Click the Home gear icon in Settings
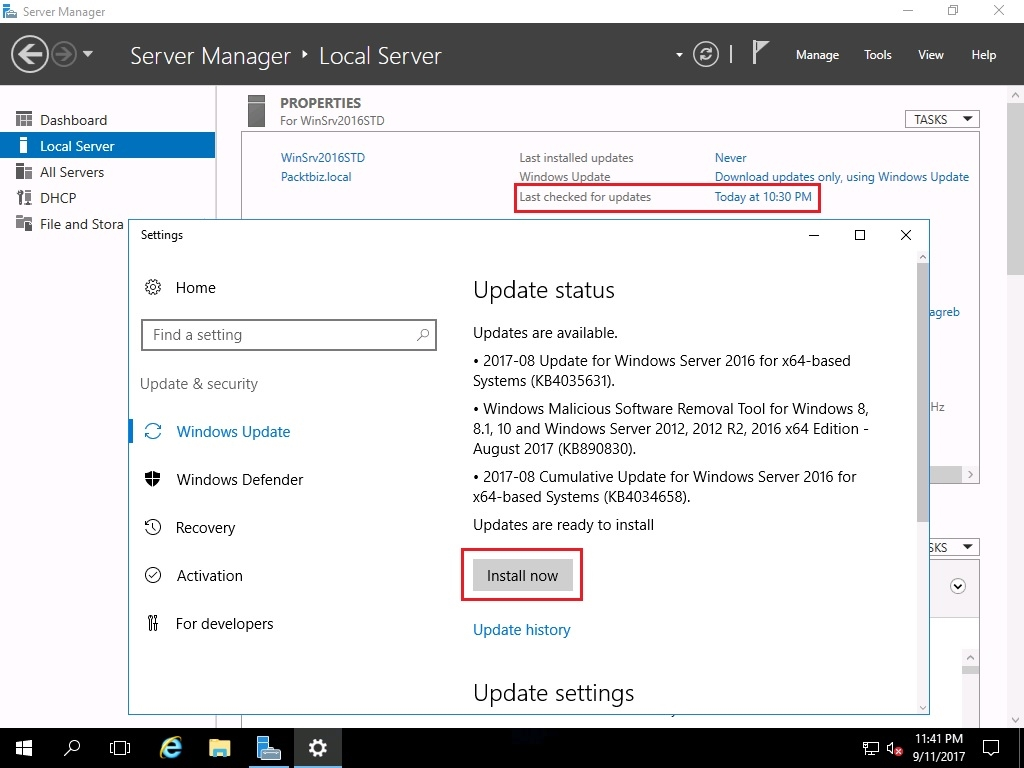This screenshot has width=1024, height=768. (153, 288)
